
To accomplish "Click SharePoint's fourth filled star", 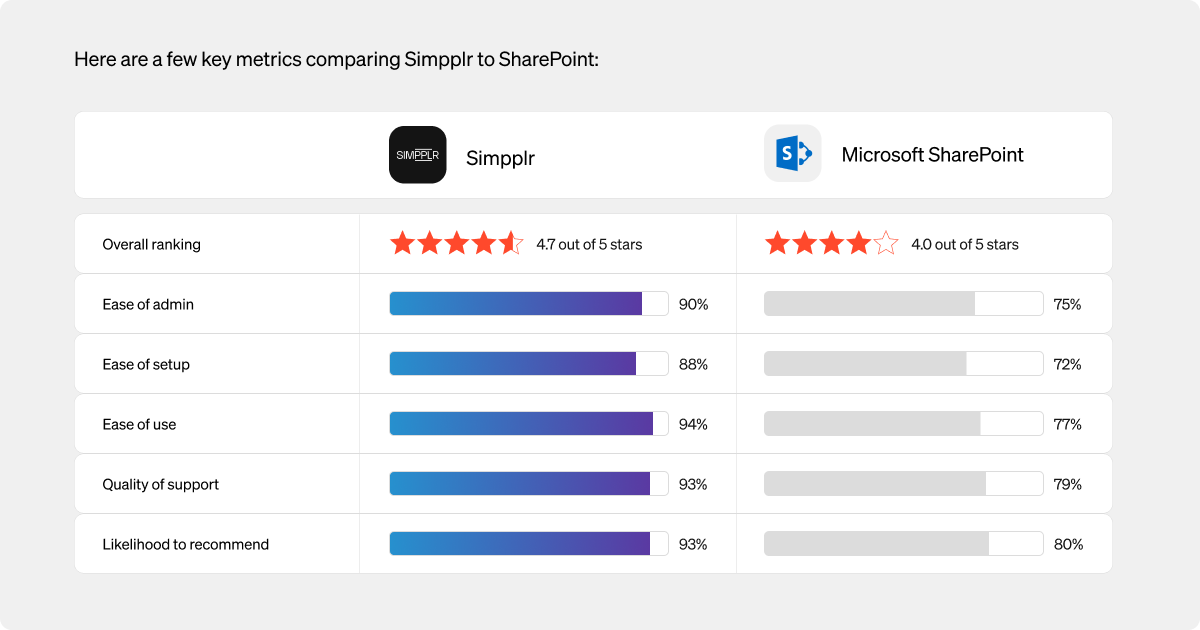I will click(x=859, y=243).
